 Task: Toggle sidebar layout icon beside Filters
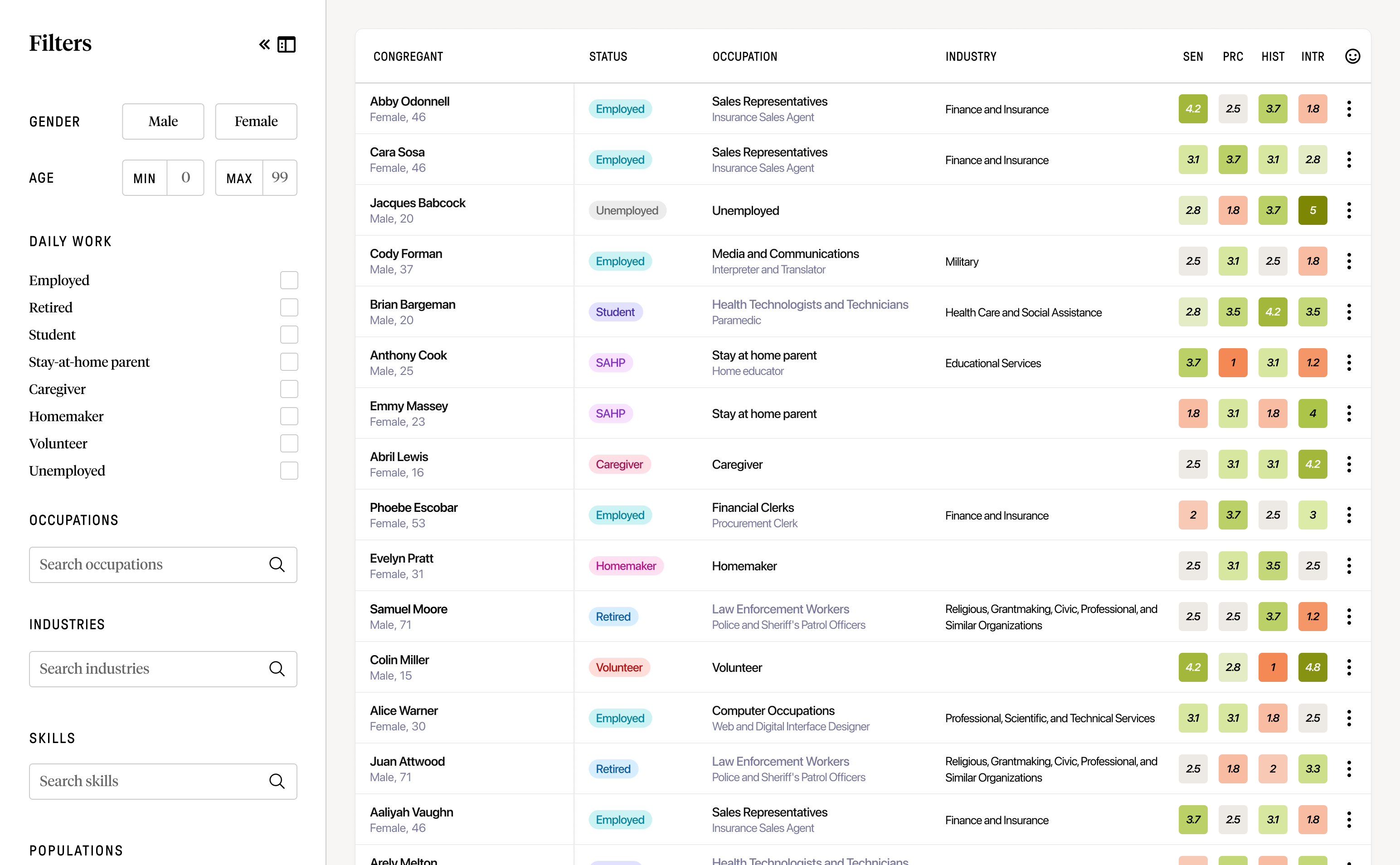287,44
